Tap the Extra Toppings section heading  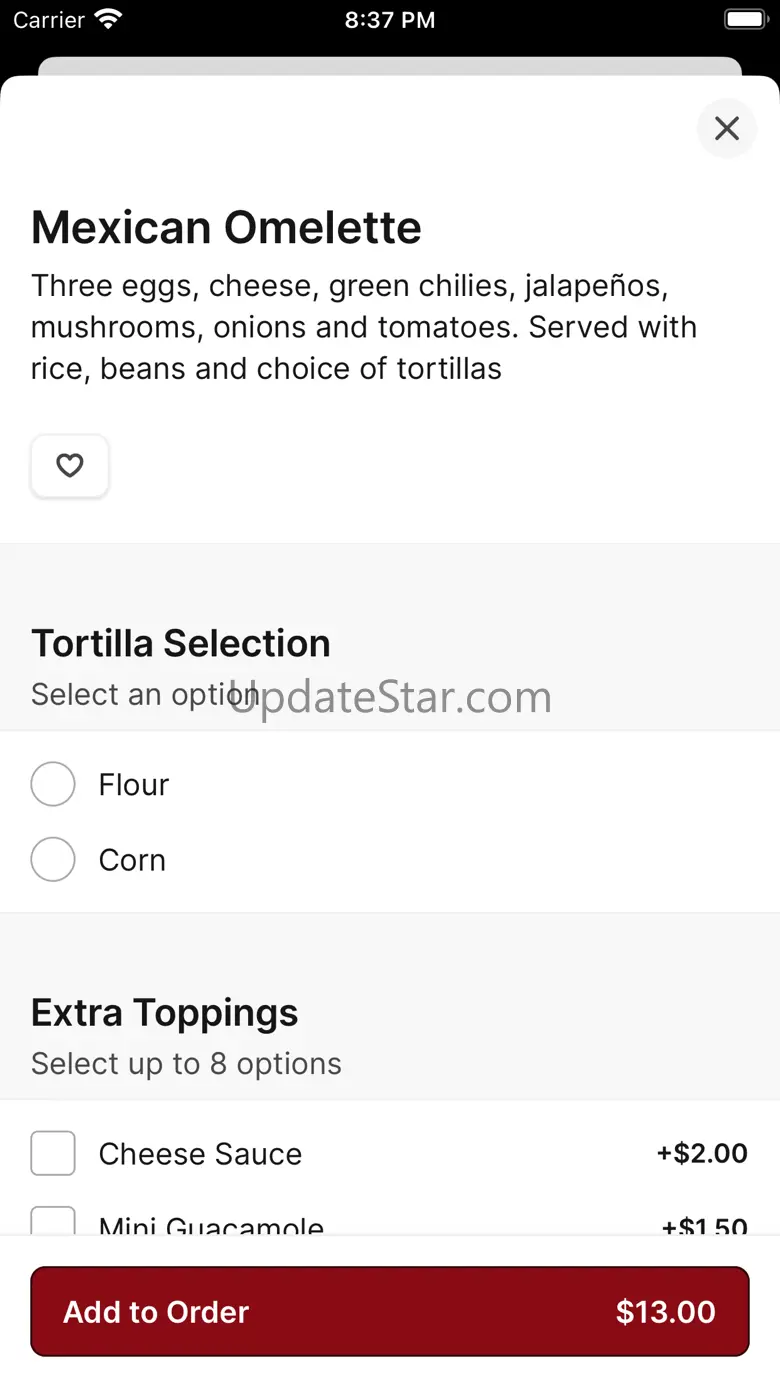click(165, 1012)
